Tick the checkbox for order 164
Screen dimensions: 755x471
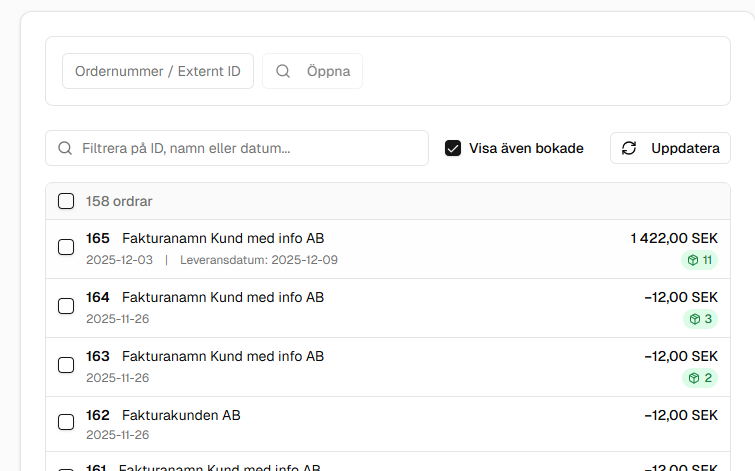pyautogui.click(x=66, y=306)
